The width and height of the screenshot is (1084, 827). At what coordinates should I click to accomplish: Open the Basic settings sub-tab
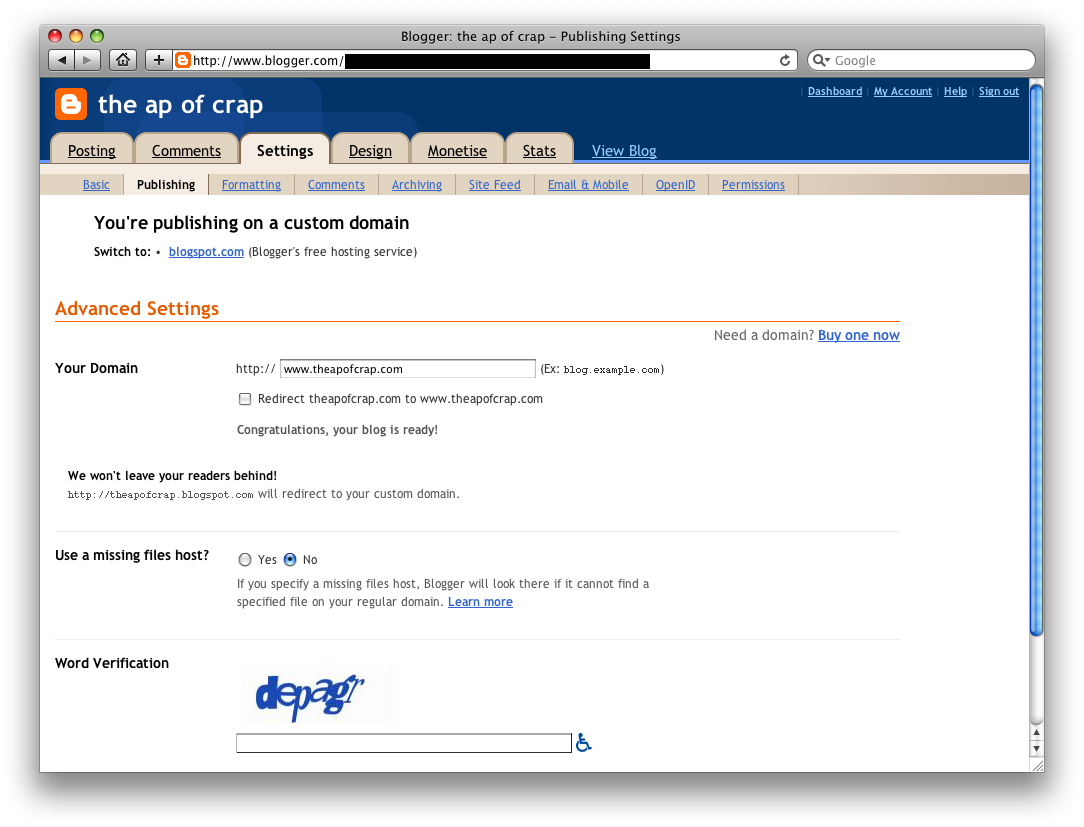pyautogui.click(x=96, y=185)
